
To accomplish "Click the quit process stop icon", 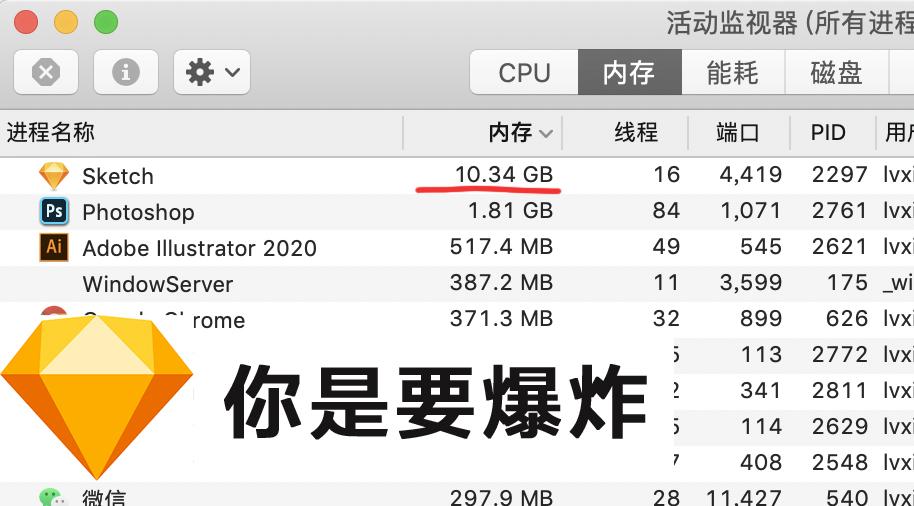I will click(46, 72).
